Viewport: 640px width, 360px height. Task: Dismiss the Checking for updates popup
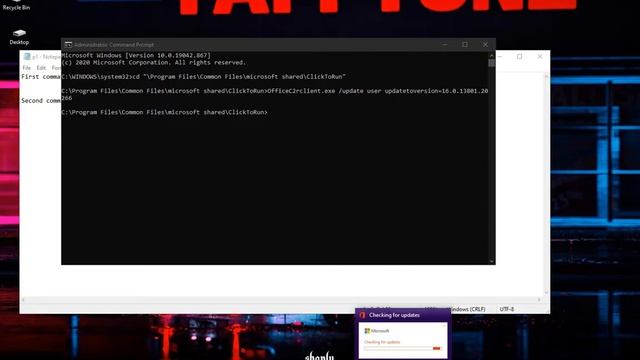[444, 326]
